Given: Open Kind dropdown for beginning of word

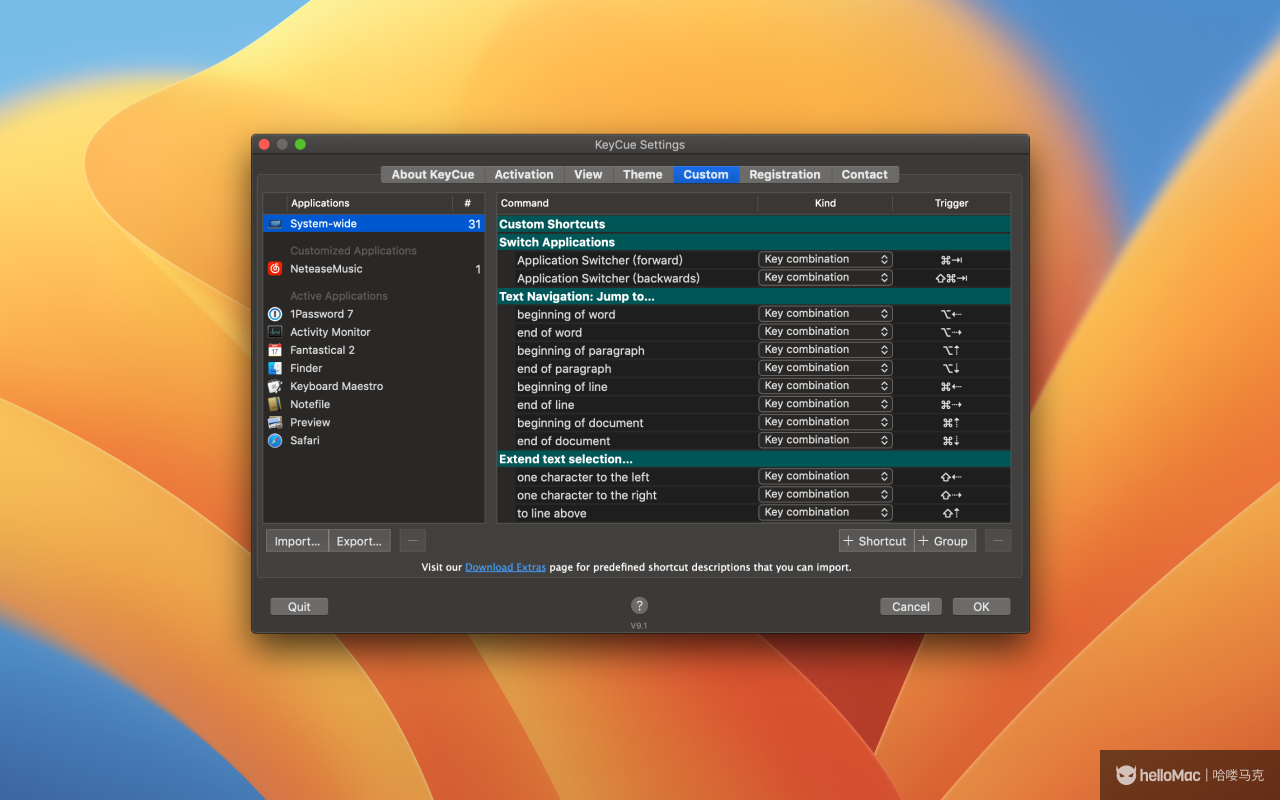Looking at the screenshot, I should (x=825, y=313).
